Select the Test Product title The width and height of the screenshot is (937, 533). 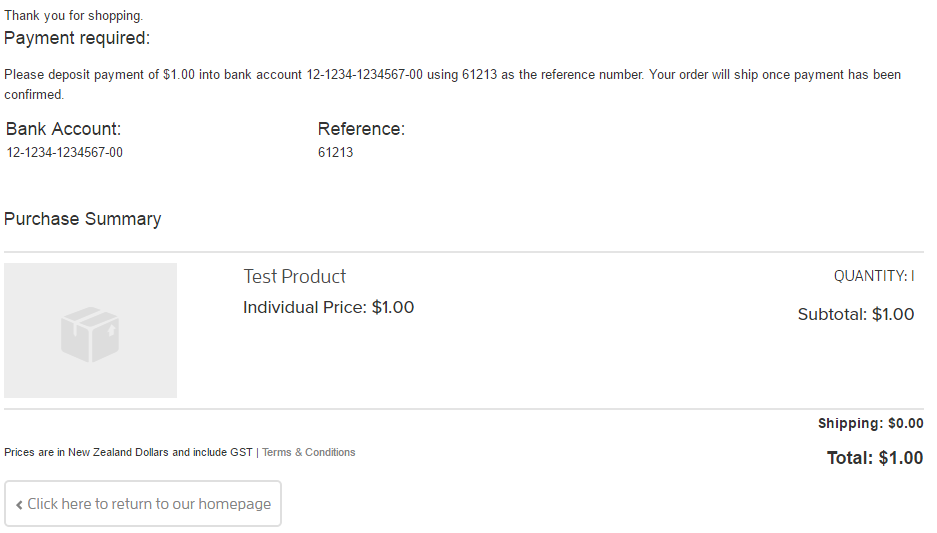point(295,276)
